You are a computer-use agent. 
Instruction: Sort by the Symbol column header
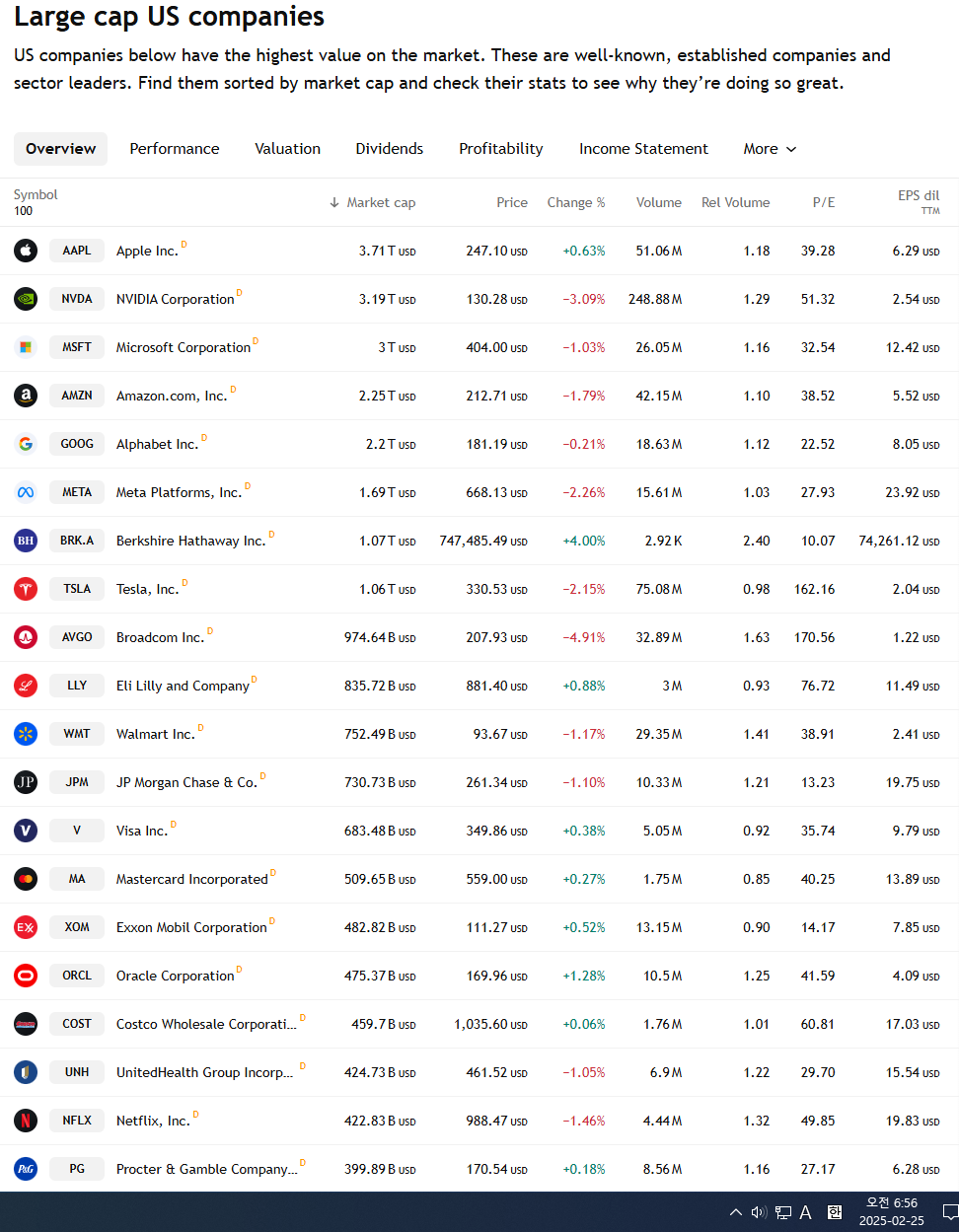pos(36,195)
